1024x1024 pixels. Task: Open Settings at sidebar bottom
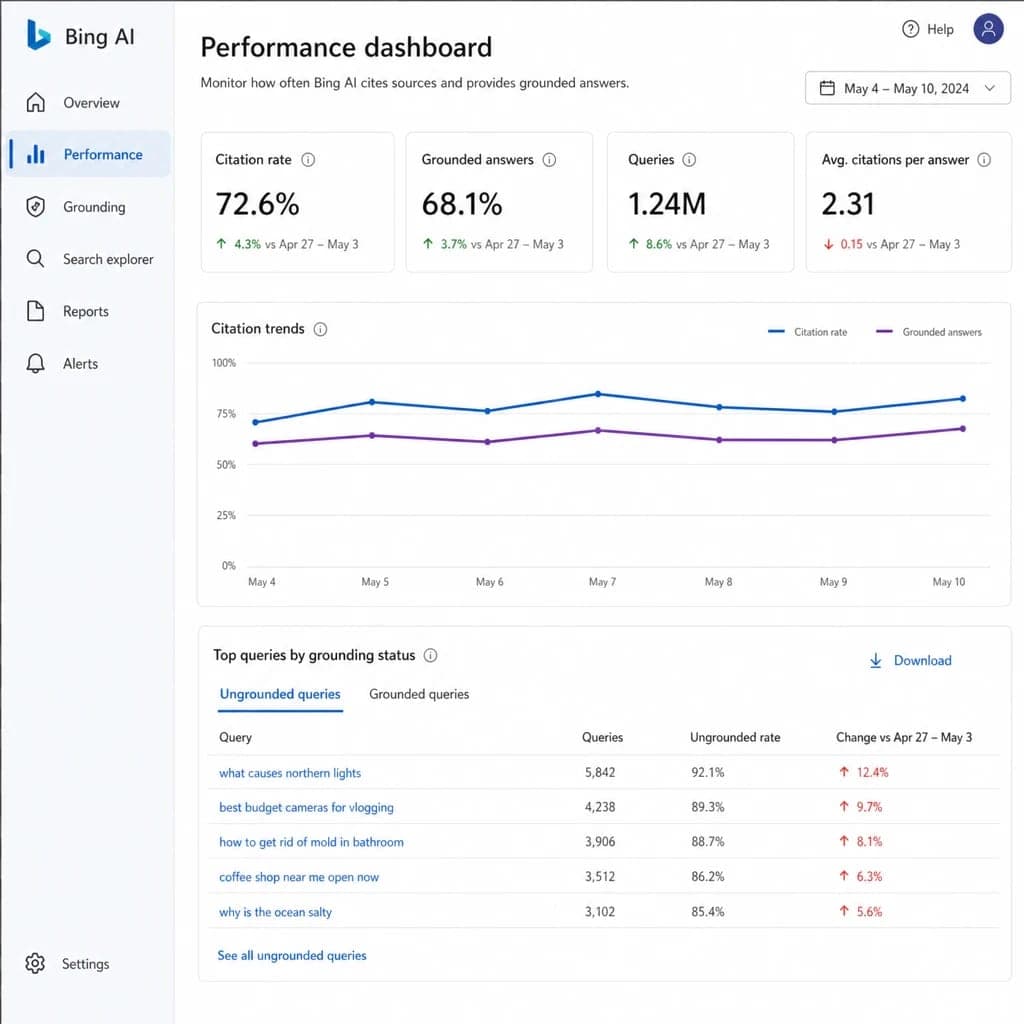coord(85,963)
